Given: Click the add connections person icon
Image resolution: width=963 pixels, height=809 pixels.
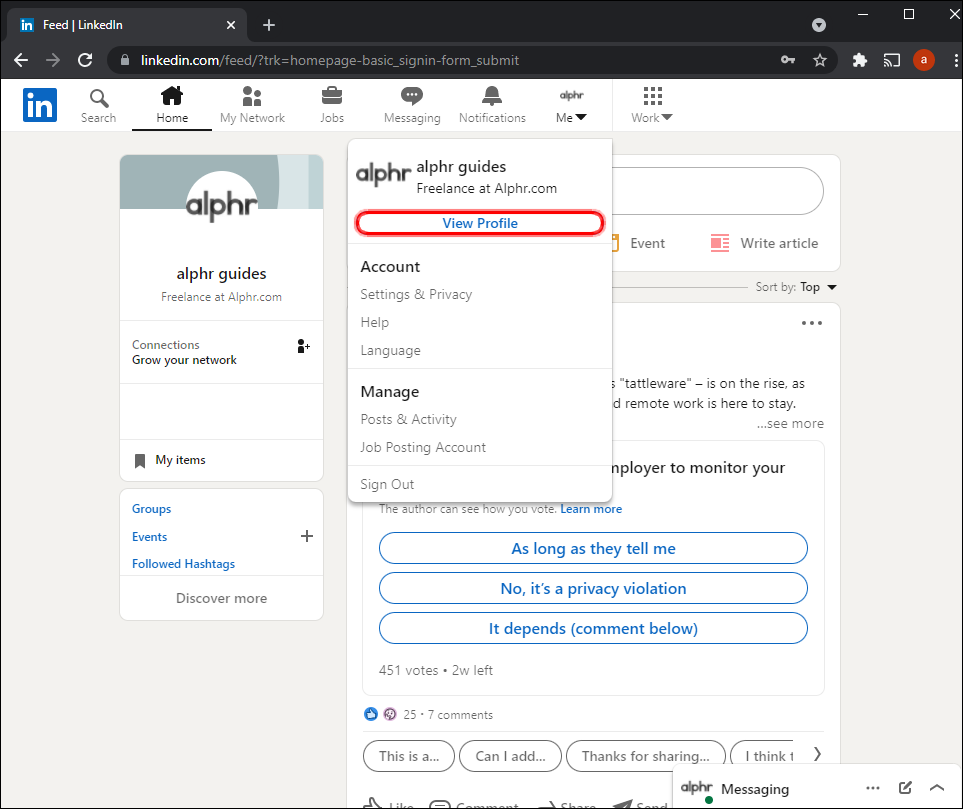Looking at the screenshot, I should [x=303, y=346].
